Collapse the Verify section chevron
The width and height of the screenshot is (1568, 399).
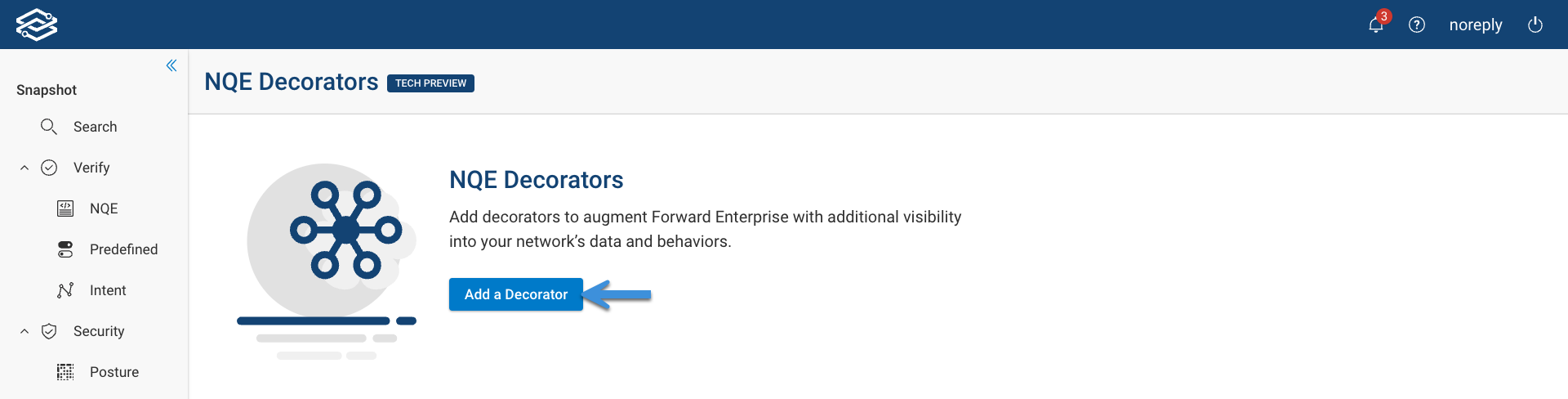pos(24,168)
